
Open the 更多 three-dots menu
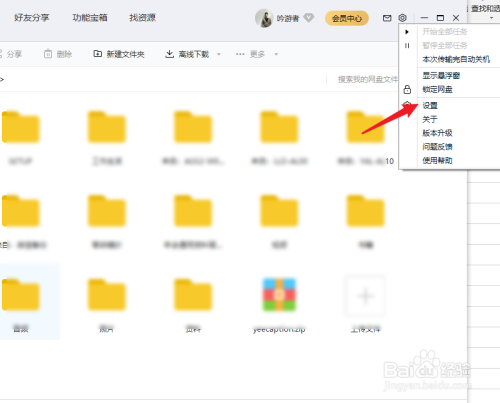(x=240, y=54)
